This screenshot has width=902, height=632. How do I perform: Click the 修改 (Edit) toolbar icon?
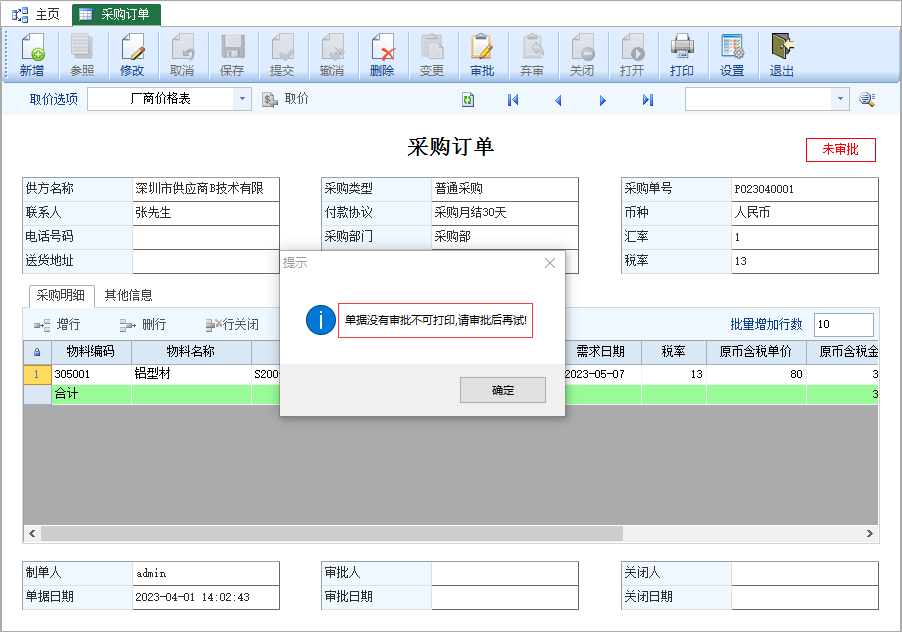pyautogui.click(x=132, y=55)
